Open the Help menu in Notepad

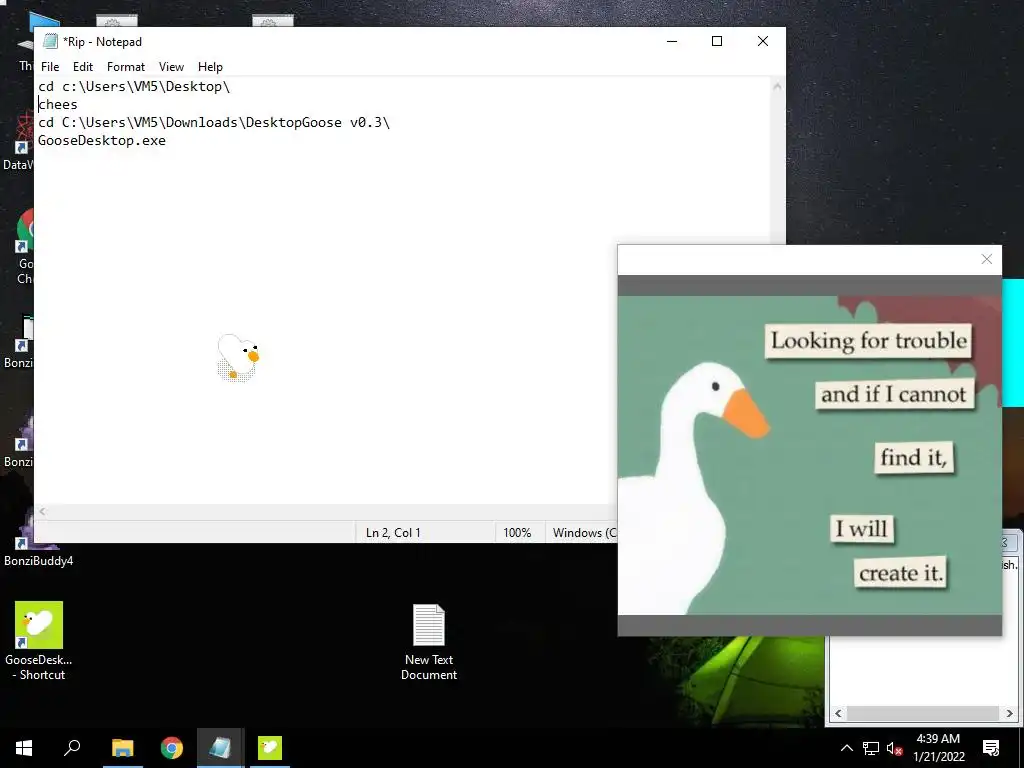(x=210, y=67)
